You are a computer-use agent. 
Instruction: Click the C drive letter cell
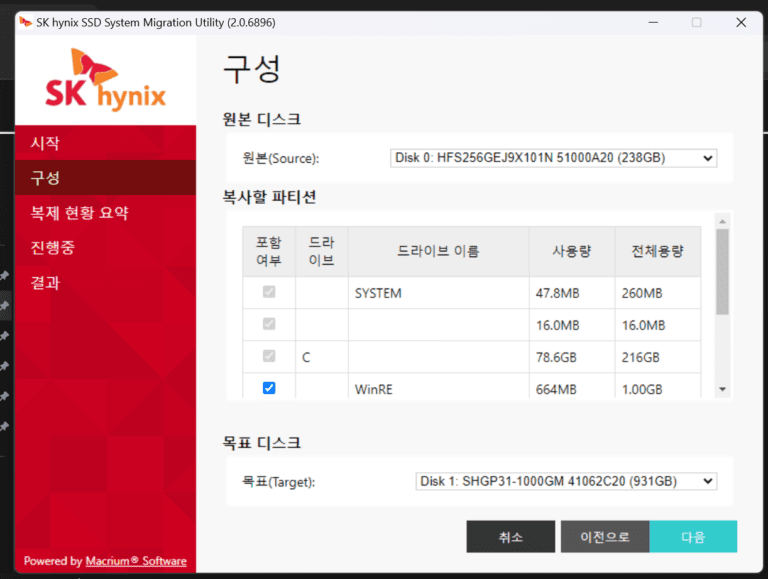pyautogui.click(x=322, y=357)
